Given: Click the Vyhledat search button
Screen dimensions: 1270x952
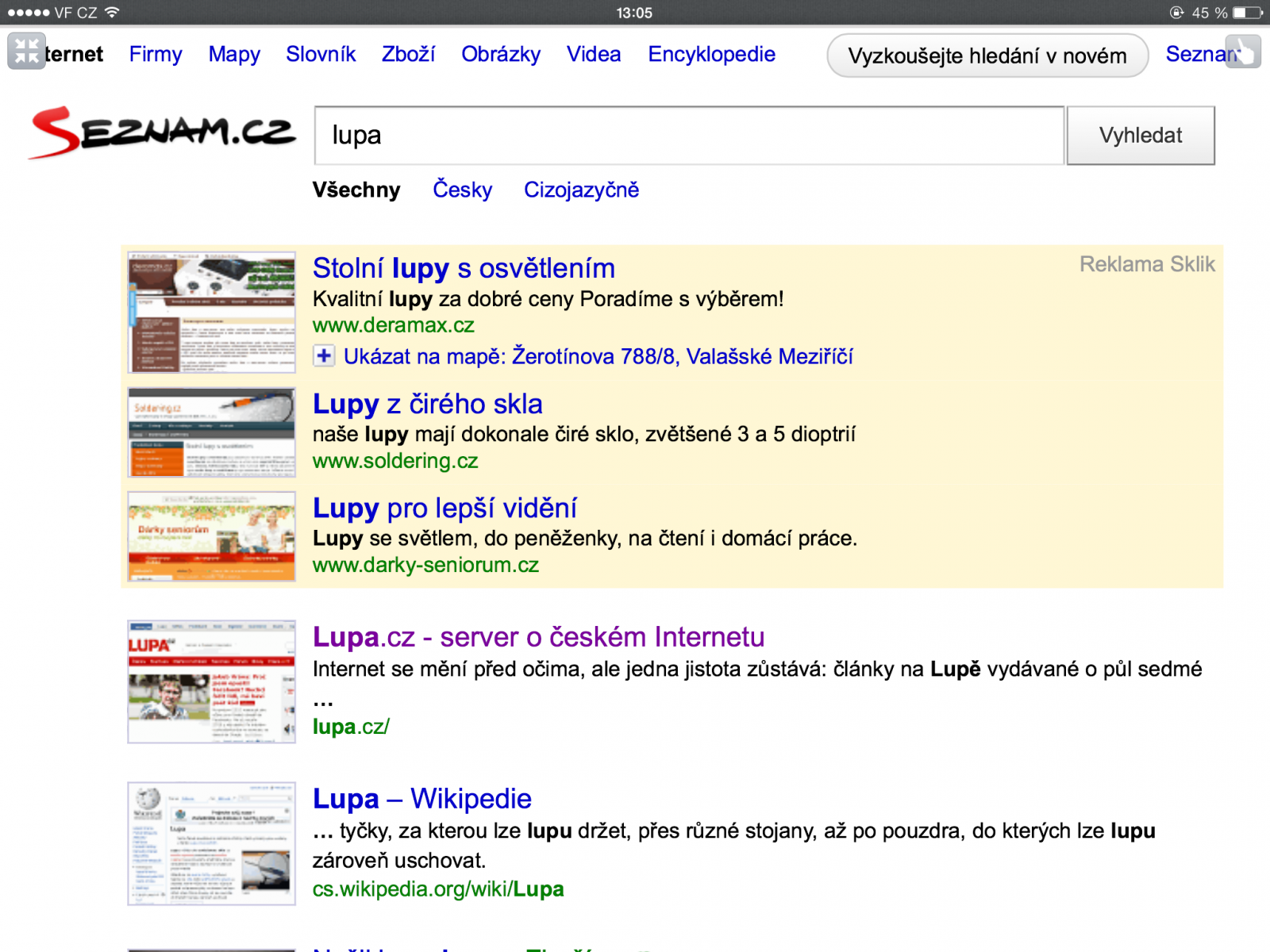Looking at the screenshot, I should coord(1141,136).
